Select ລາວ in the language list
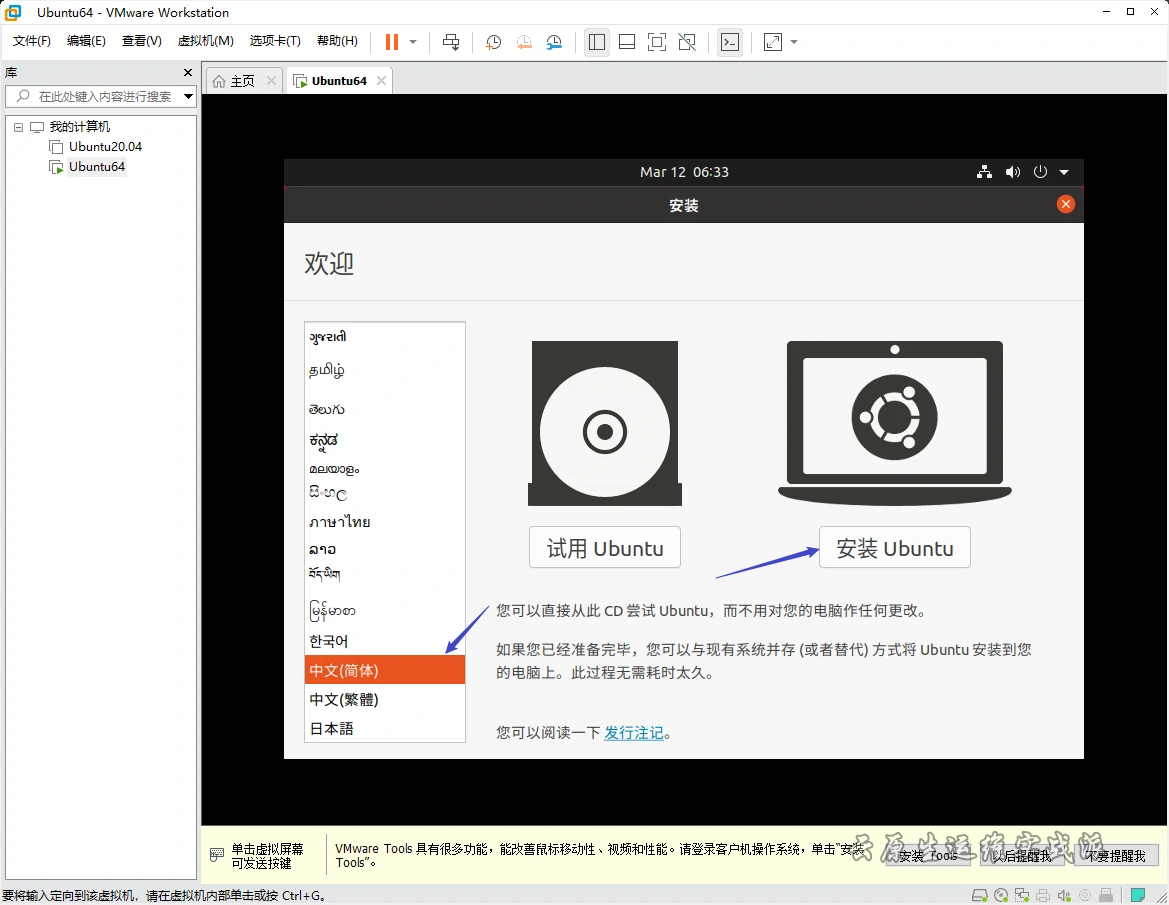This screenshot has width=1169, height=905. 385,549
